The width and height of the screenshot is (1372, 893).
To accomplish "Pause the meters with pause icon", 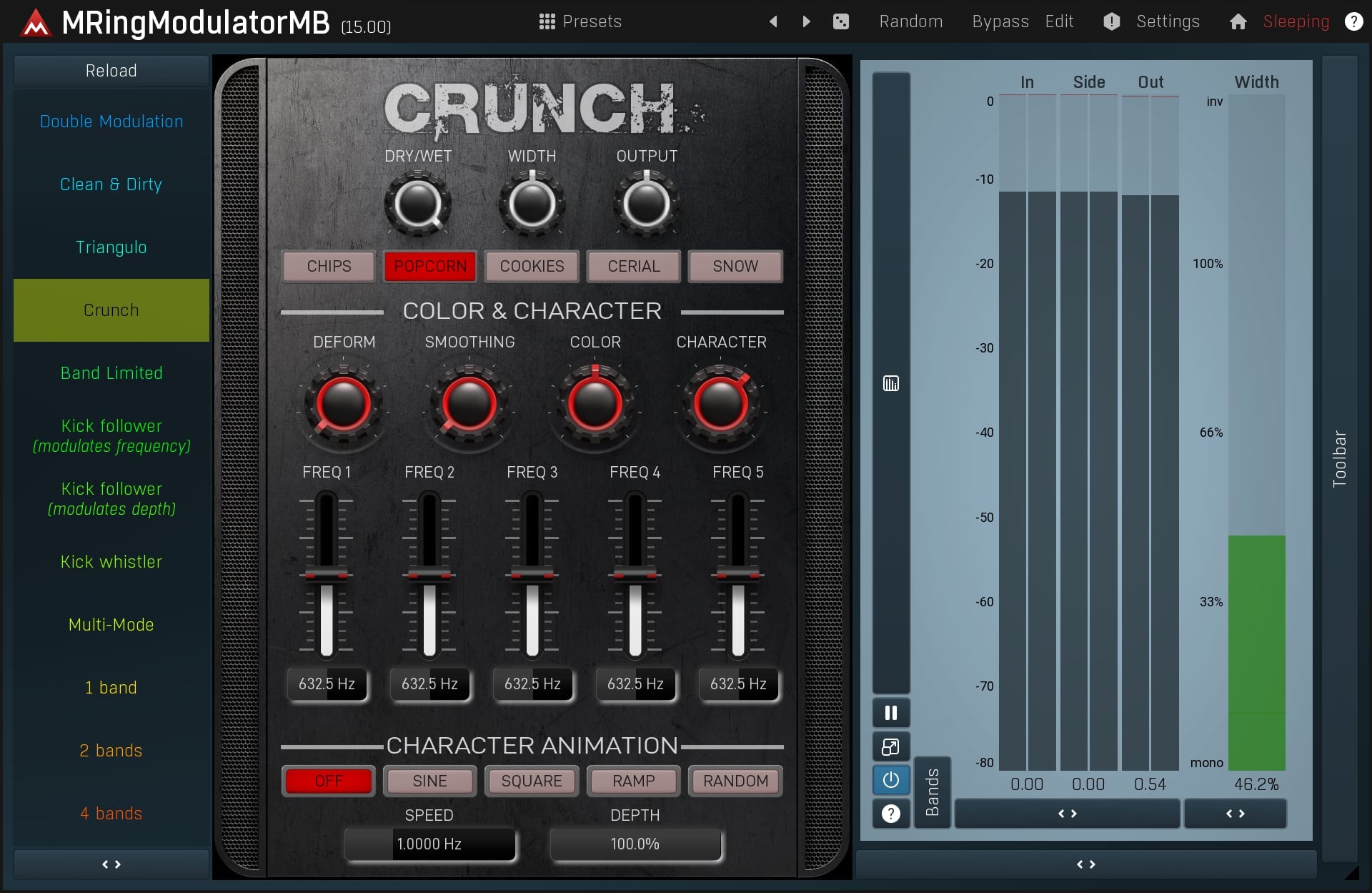I will point(890,713).
